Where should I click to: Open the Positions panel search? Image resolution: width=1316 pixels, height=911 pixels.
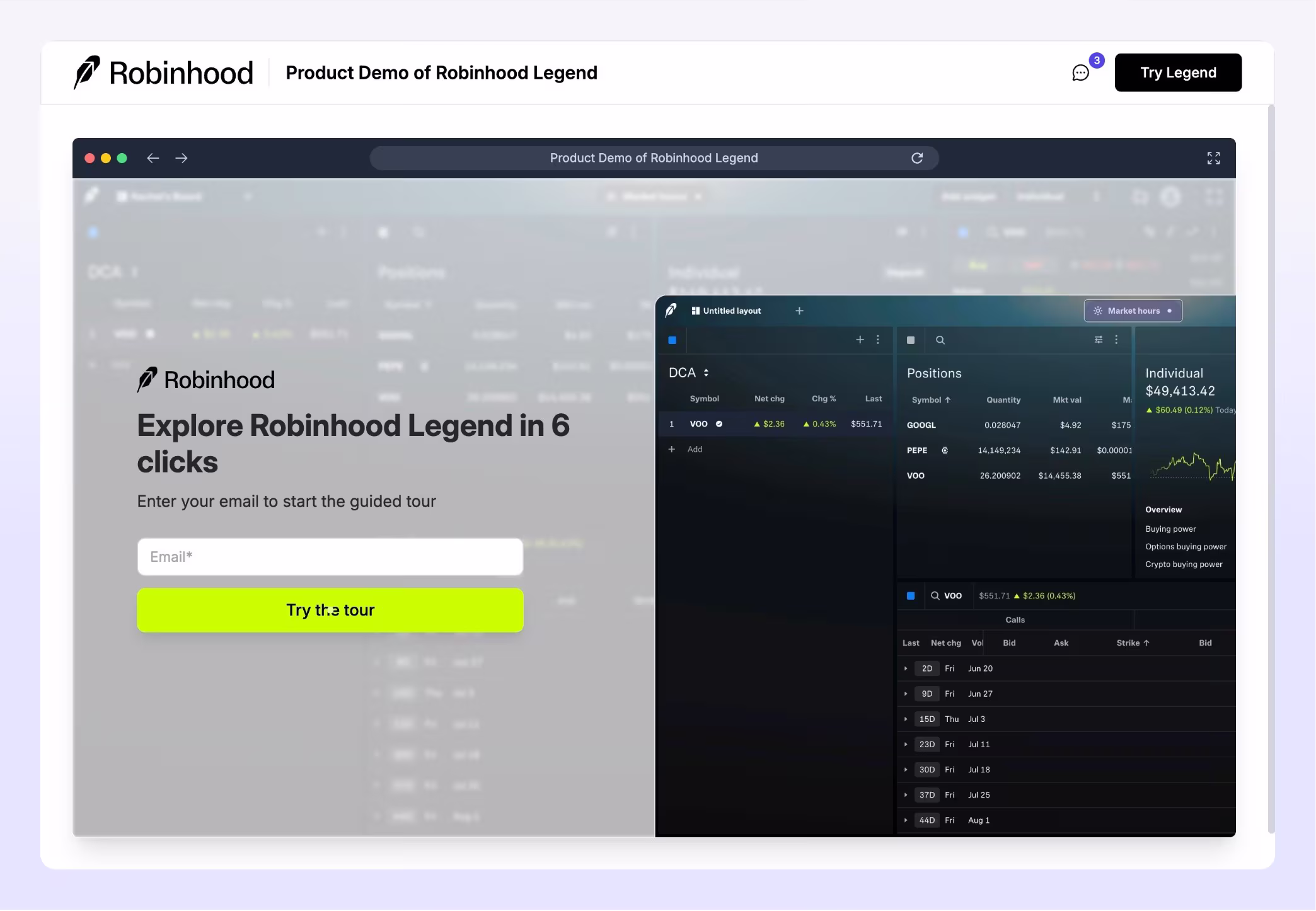click(940, 340)
